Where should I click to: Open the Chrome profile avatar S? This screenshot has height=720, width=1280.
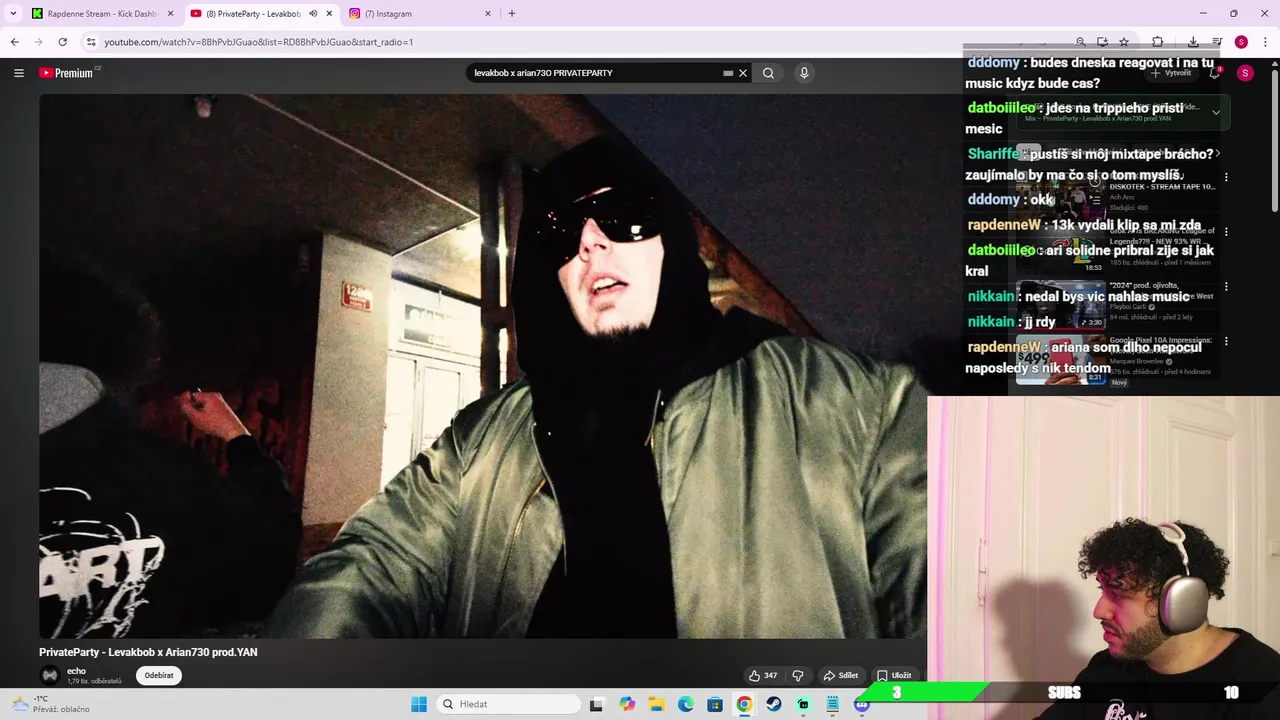click(x=1241, y=42)
